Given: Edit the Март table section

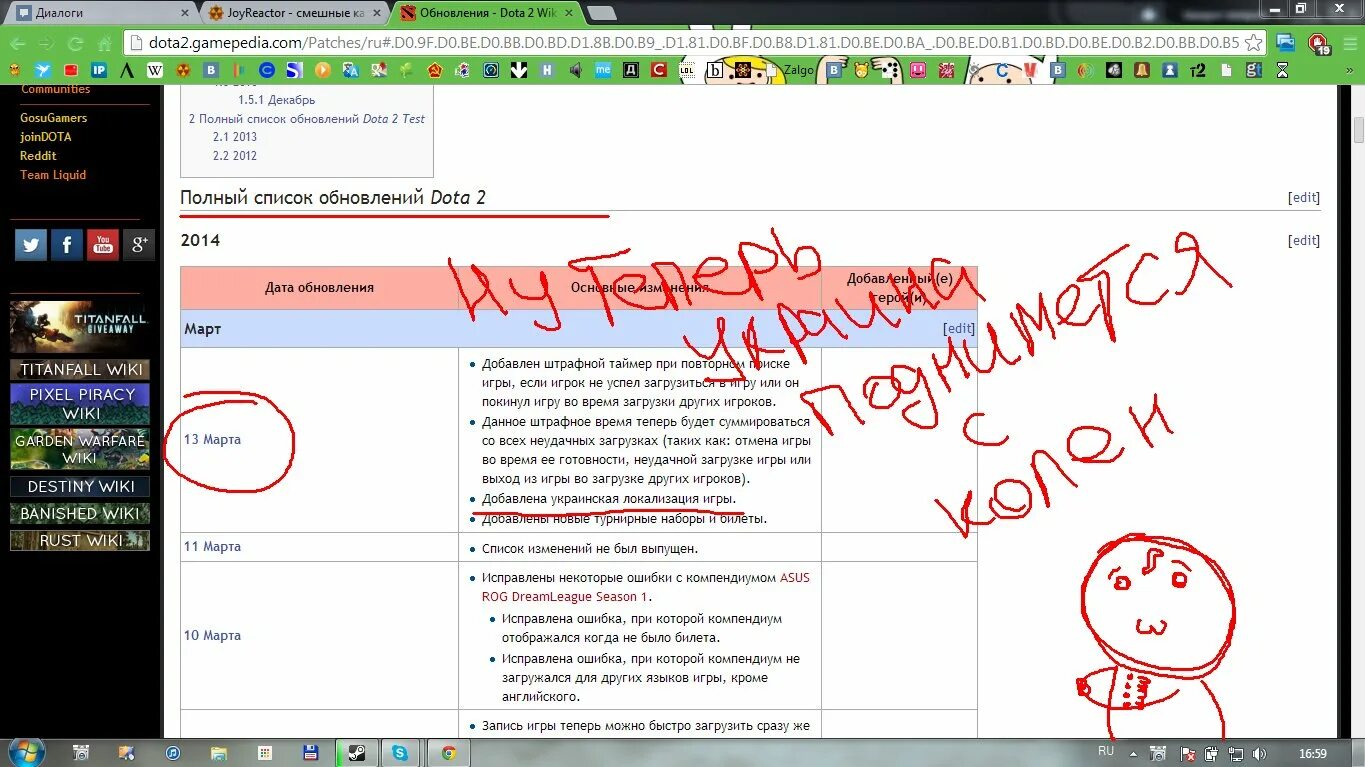Looking at the screenshot, I should 959,328.
